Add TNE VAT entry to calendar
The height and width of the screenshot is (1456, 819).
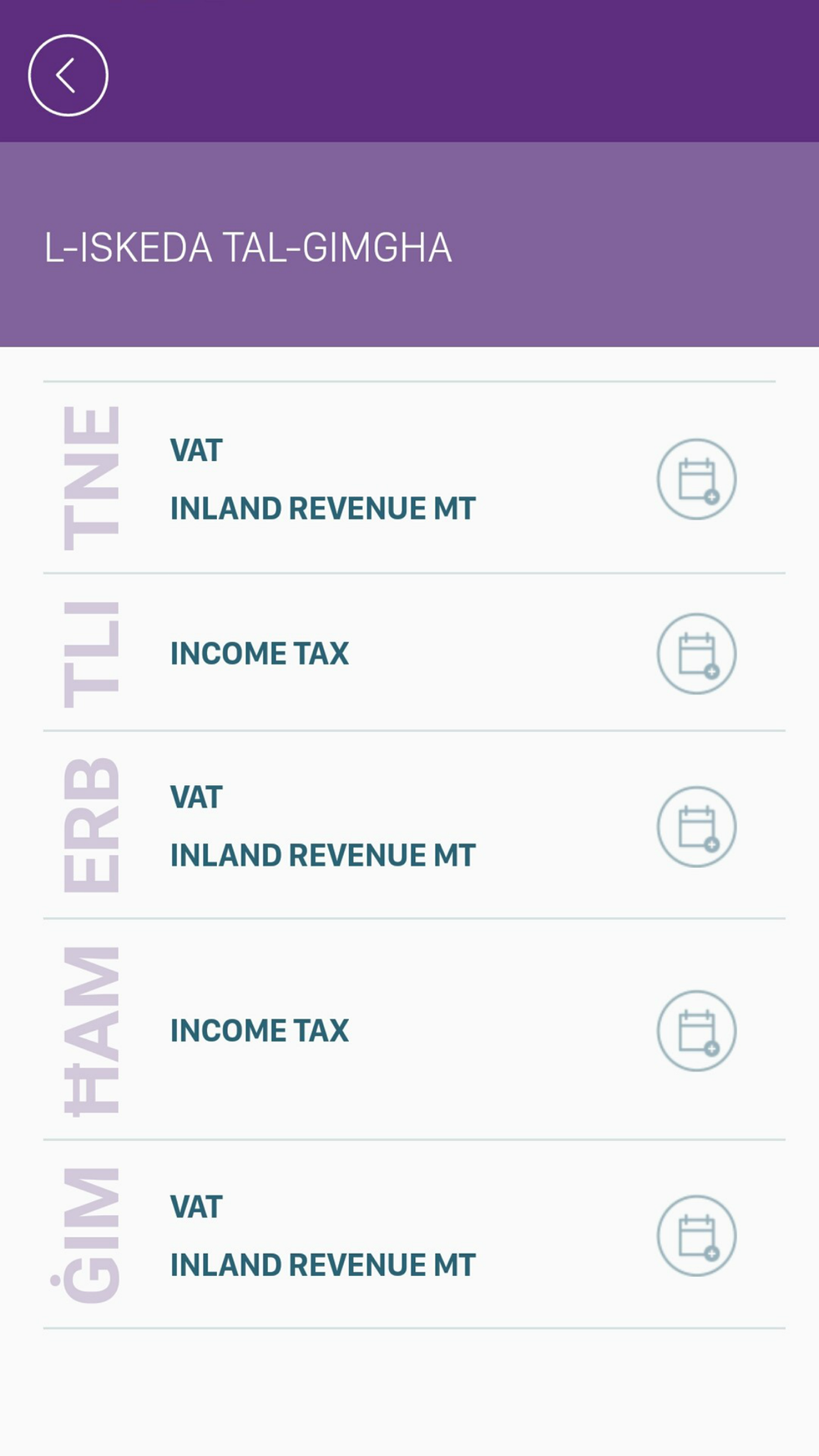(696, 479)
